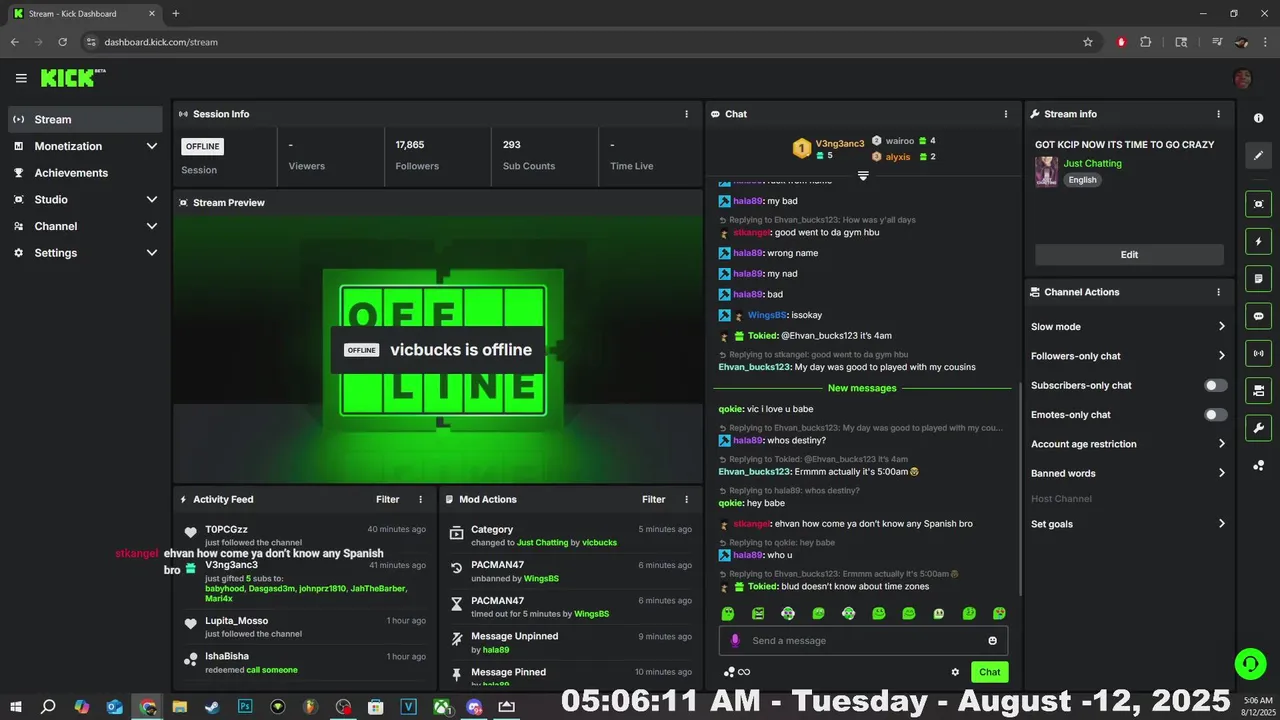Open Outlook from the taskbar
Screen dimensions: 1280x720
[114, 706]
